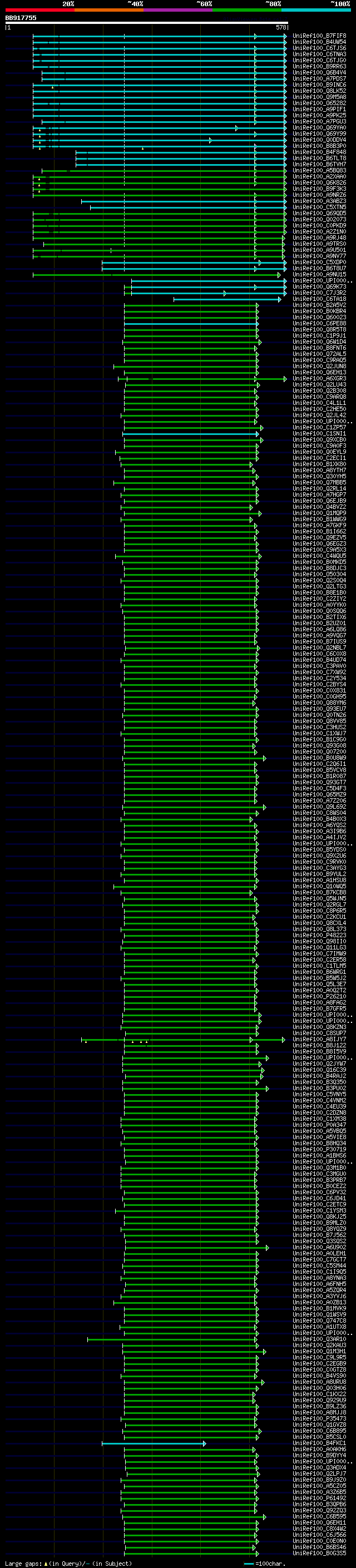
Task: Click the hit label UniRef100_B0U8W9
Action: point(319,758)
